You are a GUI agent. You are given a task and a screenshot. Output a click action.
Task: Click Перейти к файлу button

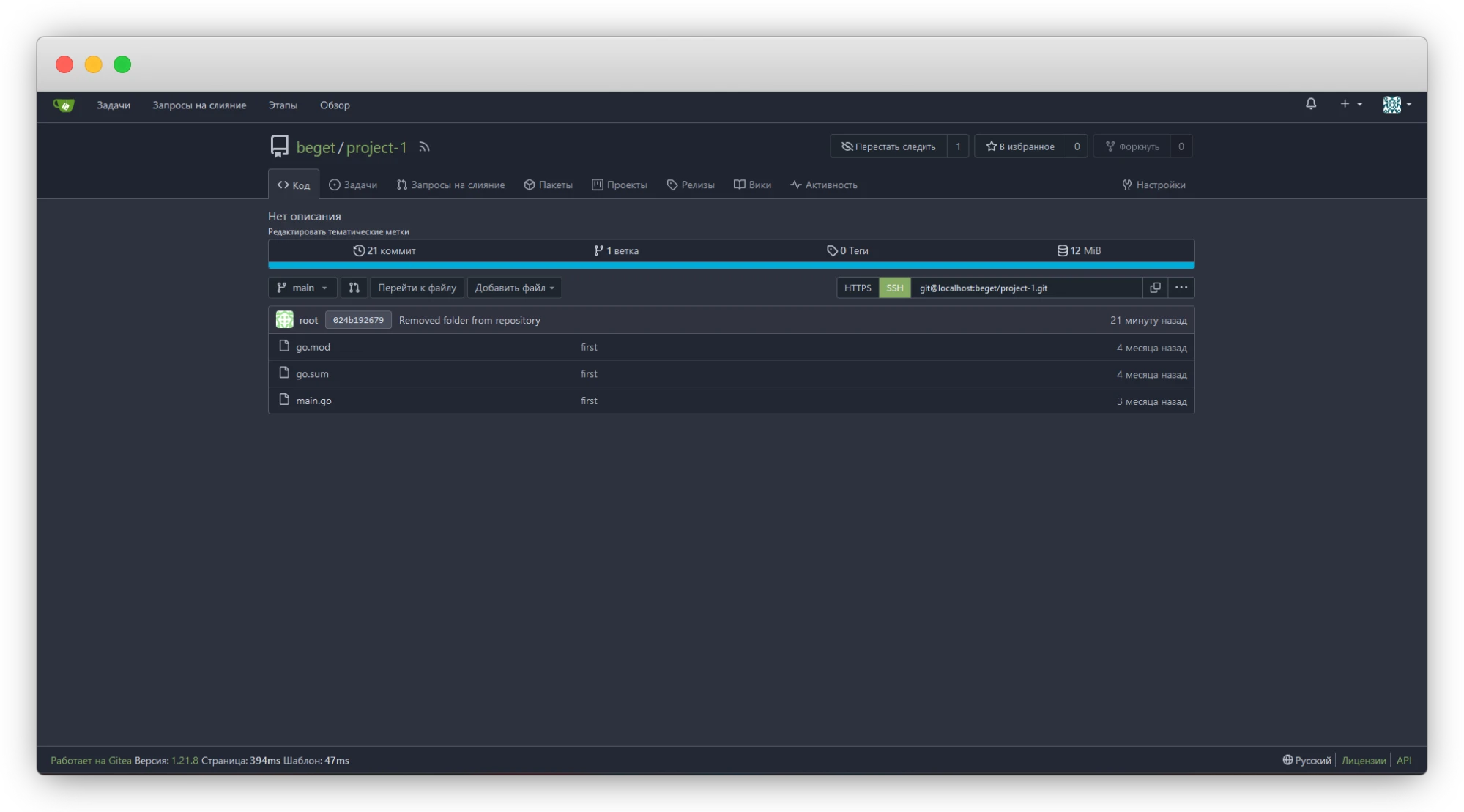click(x=417, y=288)
